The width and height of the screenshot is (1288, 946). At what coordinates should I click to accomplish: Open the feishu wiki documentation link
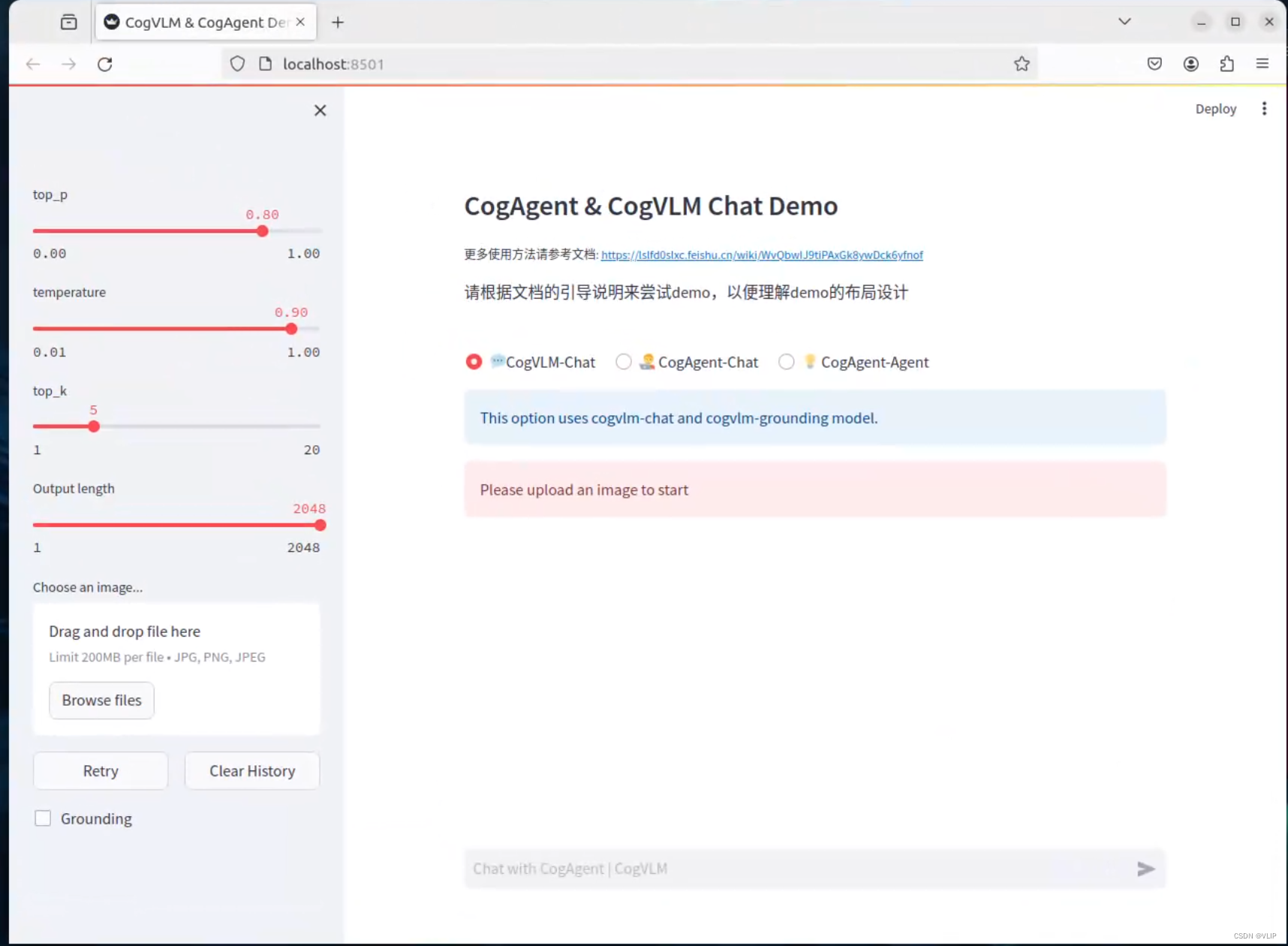click(762, 255)
